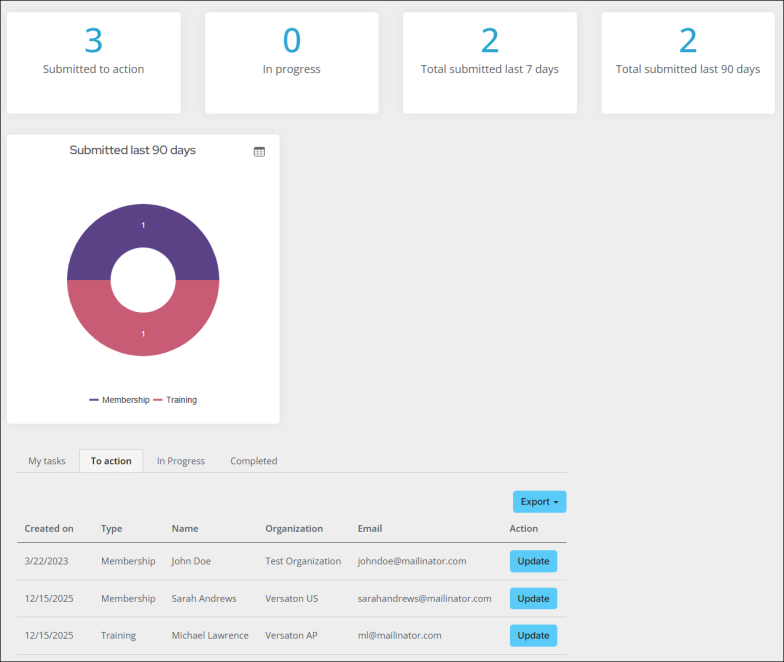
Task: Open the Export dropdown
Action: (x=539, y=502)
